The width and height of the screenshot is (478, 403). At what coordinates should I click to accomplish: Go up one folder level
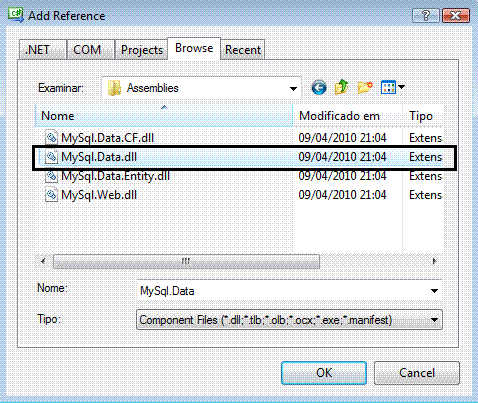pos(342,87)
